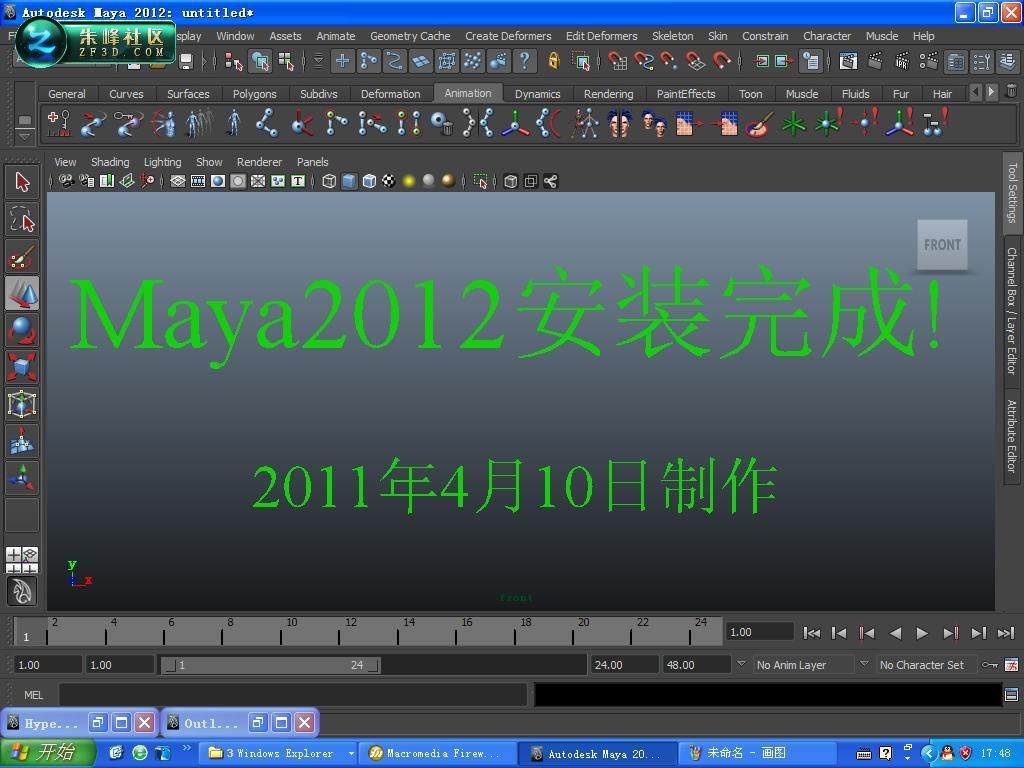This screenshot has width=1024, height=768.
Task: Select the Universal Manipulator tool
Action: tap(22, 404)
